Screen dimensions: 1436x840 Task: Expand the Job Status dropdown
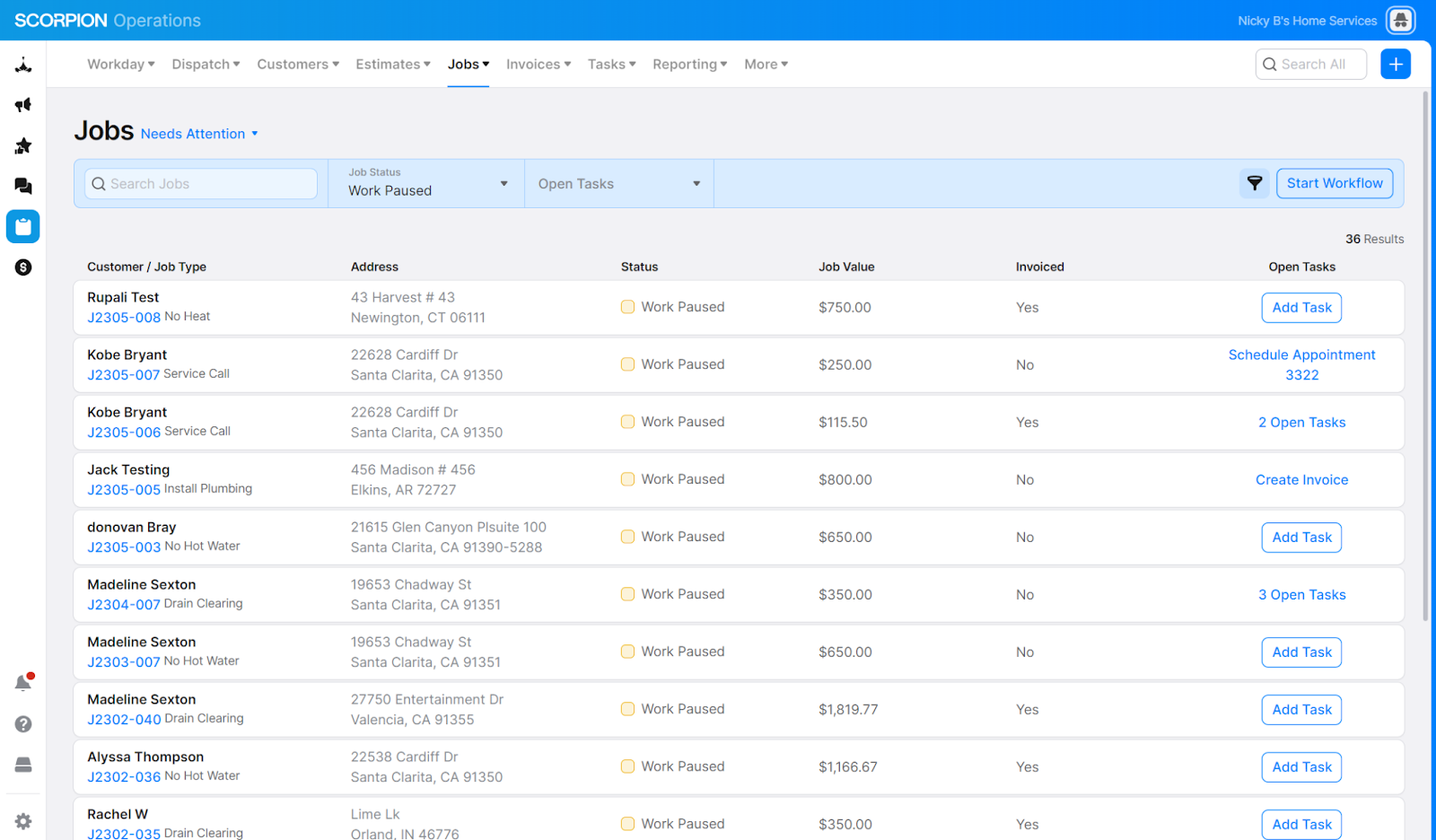point(426,184)
